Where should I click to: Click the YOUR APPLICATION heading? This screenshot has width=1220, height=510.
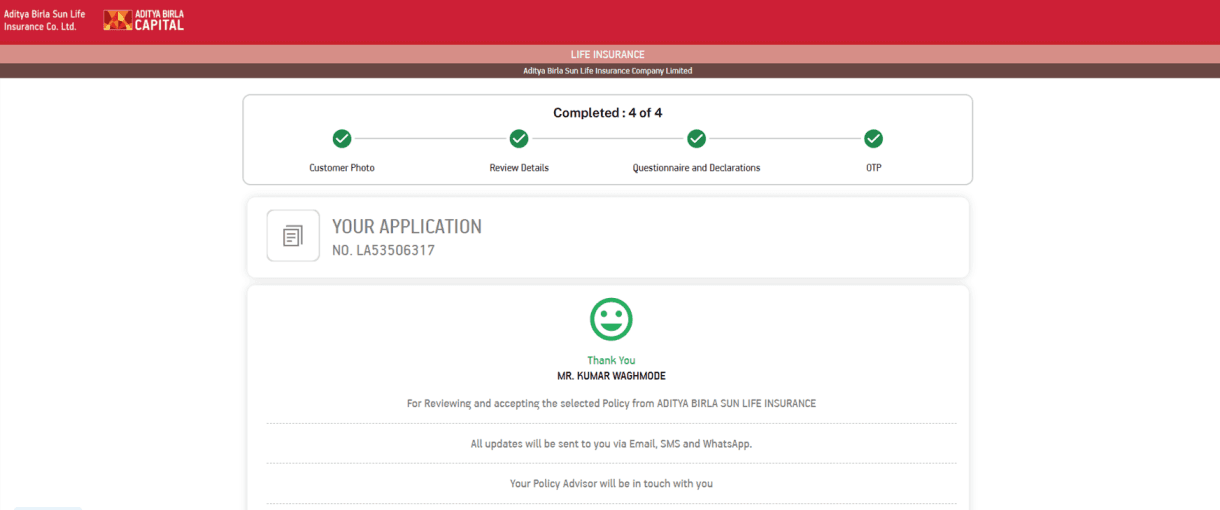(x=407, y=227)
